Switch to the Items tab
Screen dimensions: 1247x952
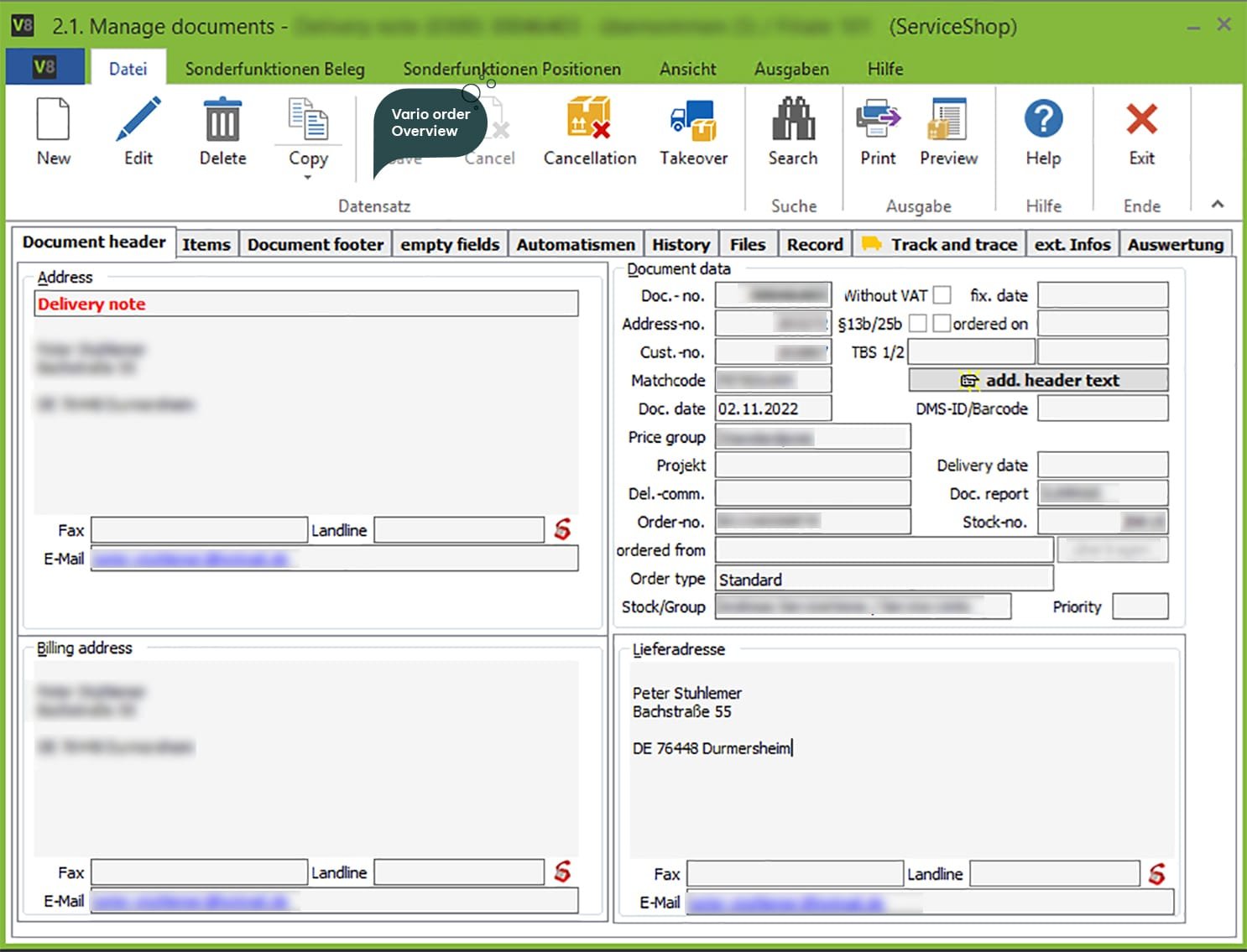(206, 244)
